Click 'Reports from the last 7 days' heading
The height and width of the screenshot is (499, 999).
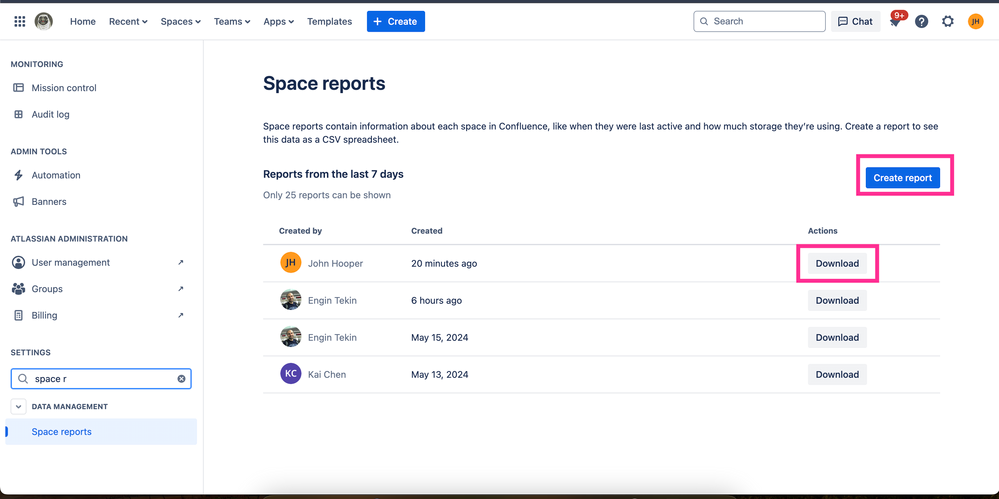(333, 174)
